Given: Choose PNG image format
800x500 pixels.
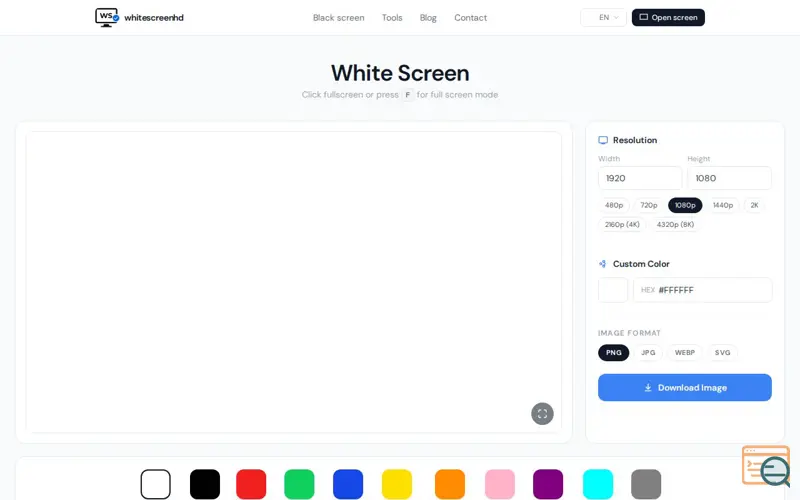Looking at the screenshot, I should click(x=613, y=353).
